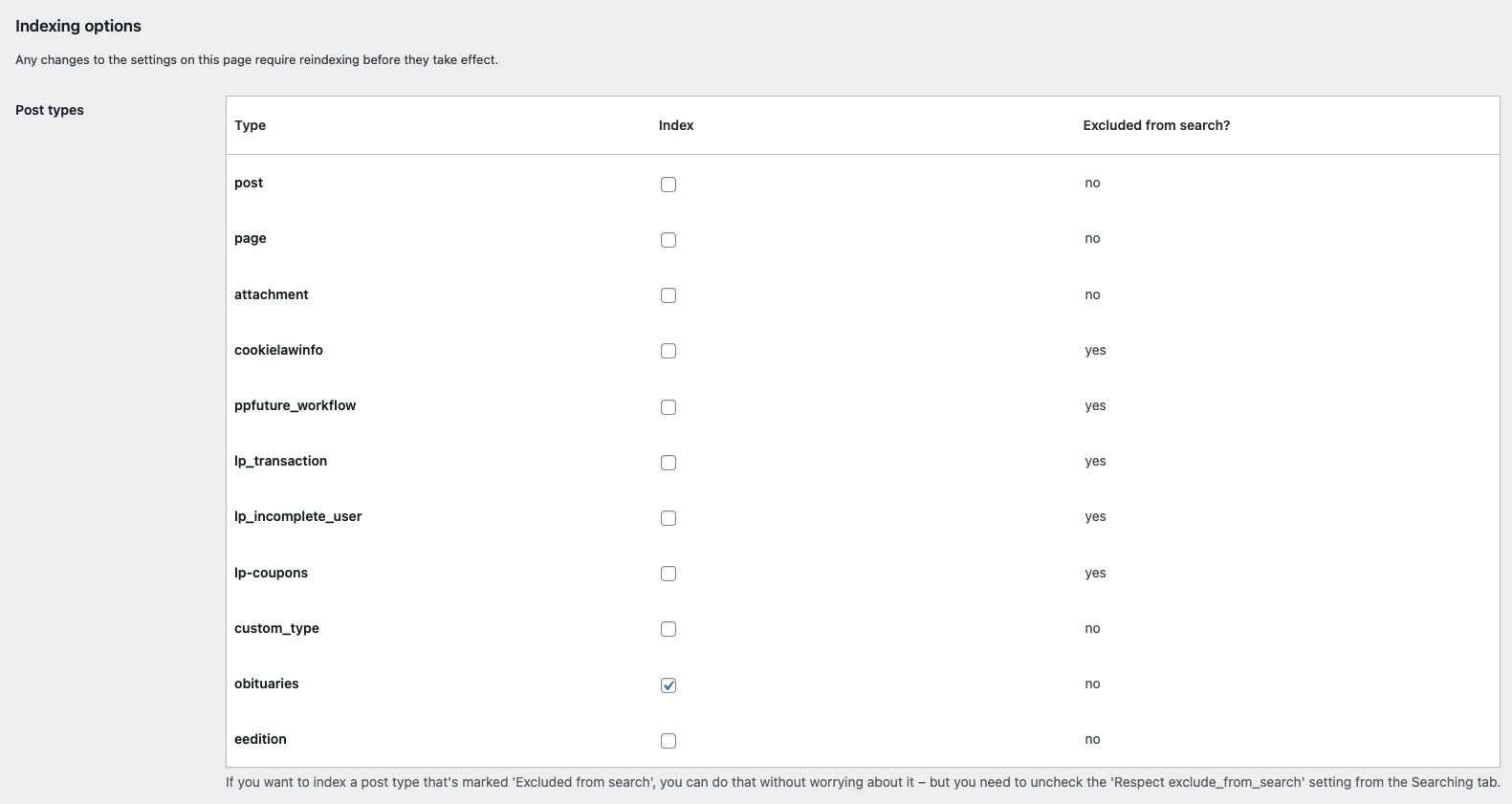This screenshot has width=1512, height=804.
Task: Tick the attachment index checkbox
Action: [x=668, y=295]
